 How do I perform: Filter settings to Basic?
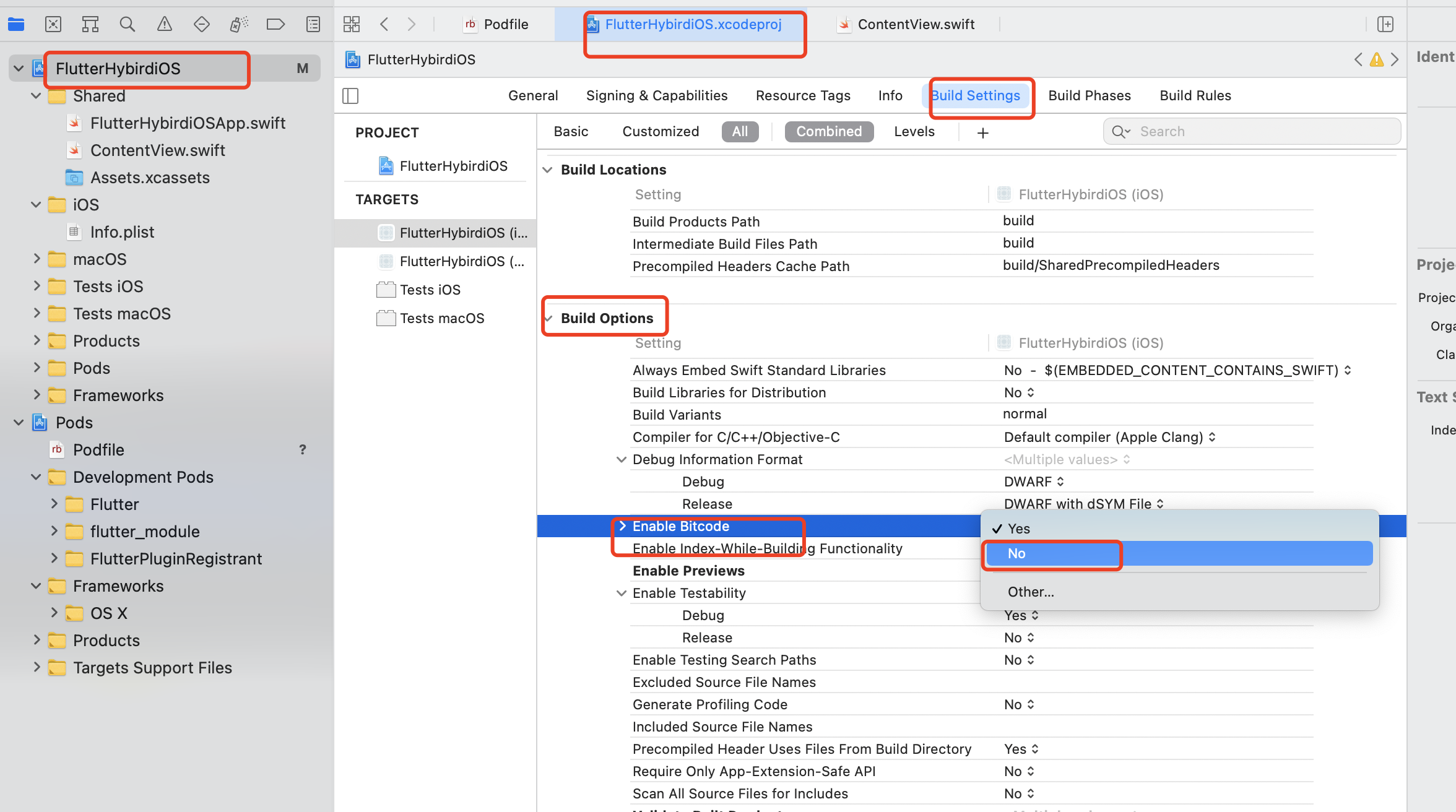[571, 131]
